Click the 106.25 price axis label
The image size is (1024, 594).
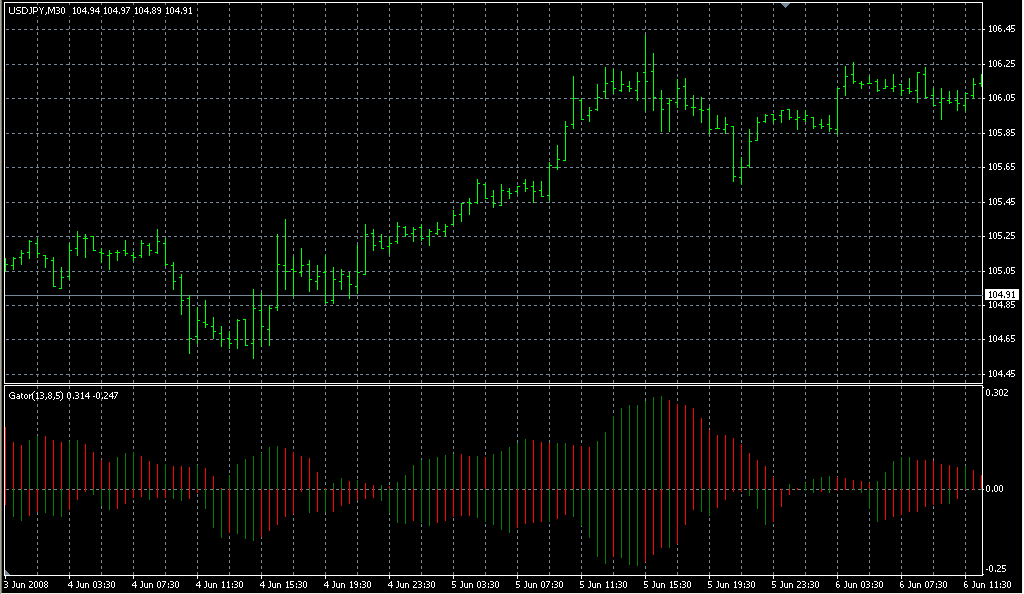tap(1001, 64)
